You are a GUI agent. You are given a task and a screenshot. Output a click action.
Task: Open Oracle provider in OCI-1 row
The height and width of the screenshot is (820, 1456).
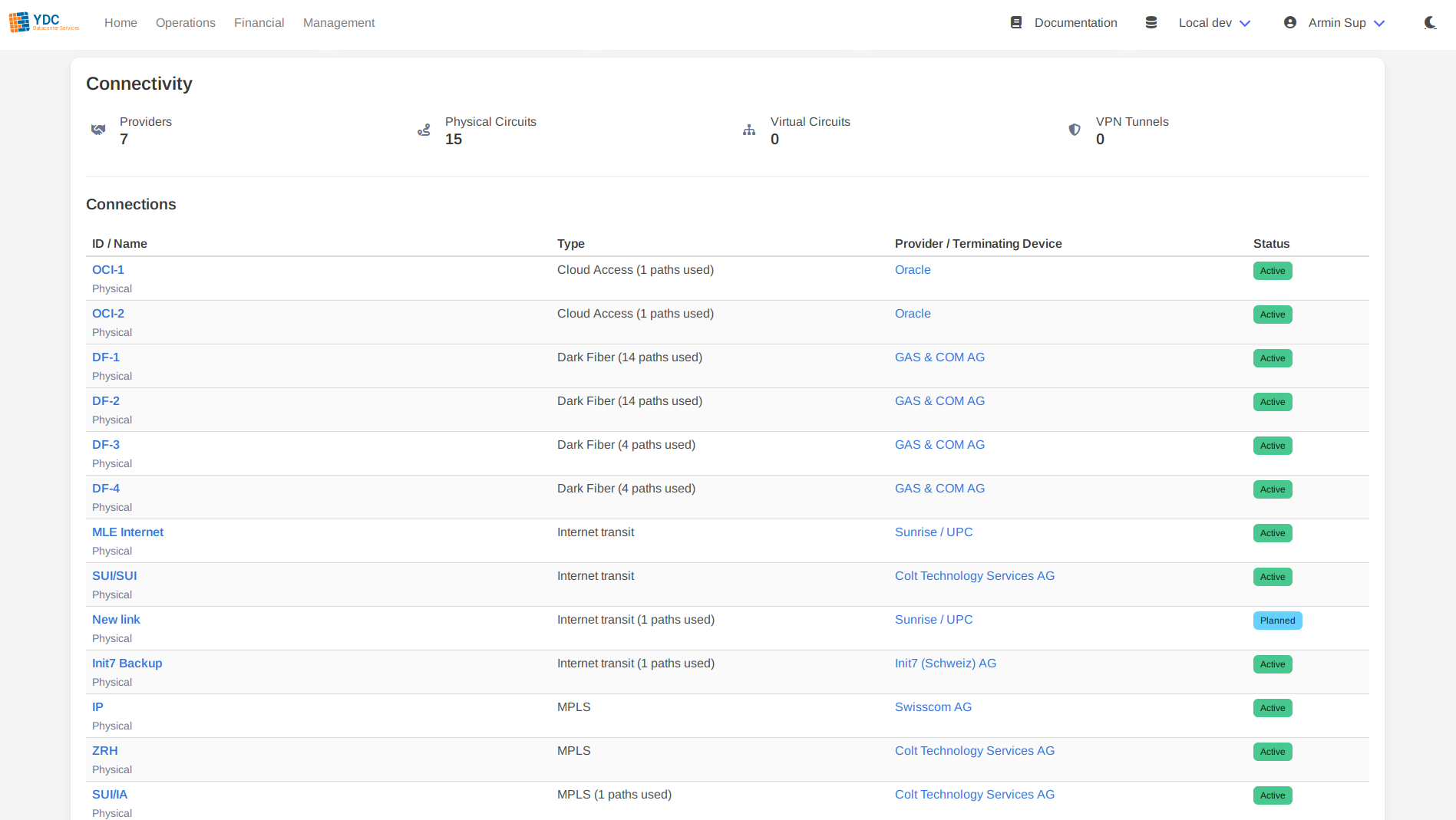point(913,270)
